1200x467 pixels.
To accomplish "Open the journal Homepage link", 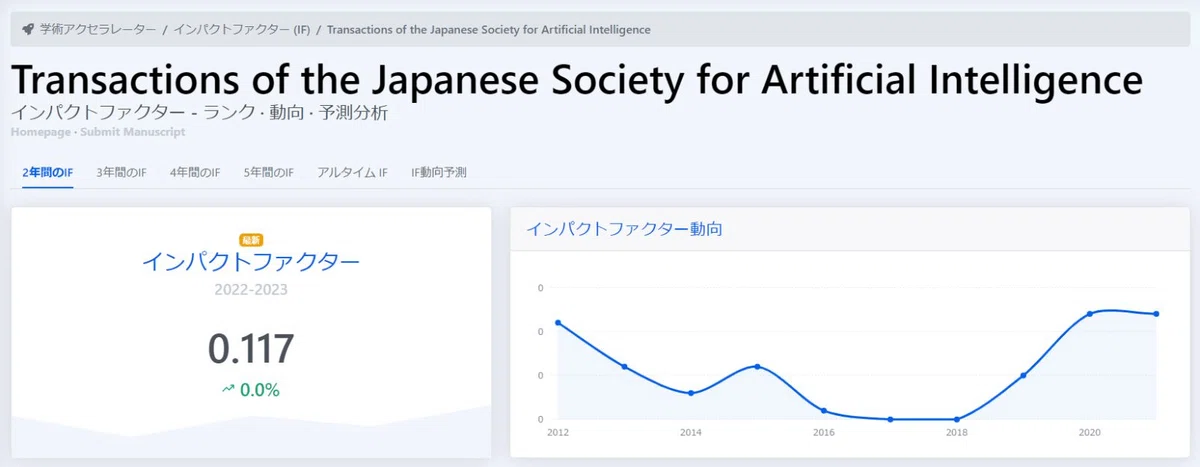I will point(42,132).
